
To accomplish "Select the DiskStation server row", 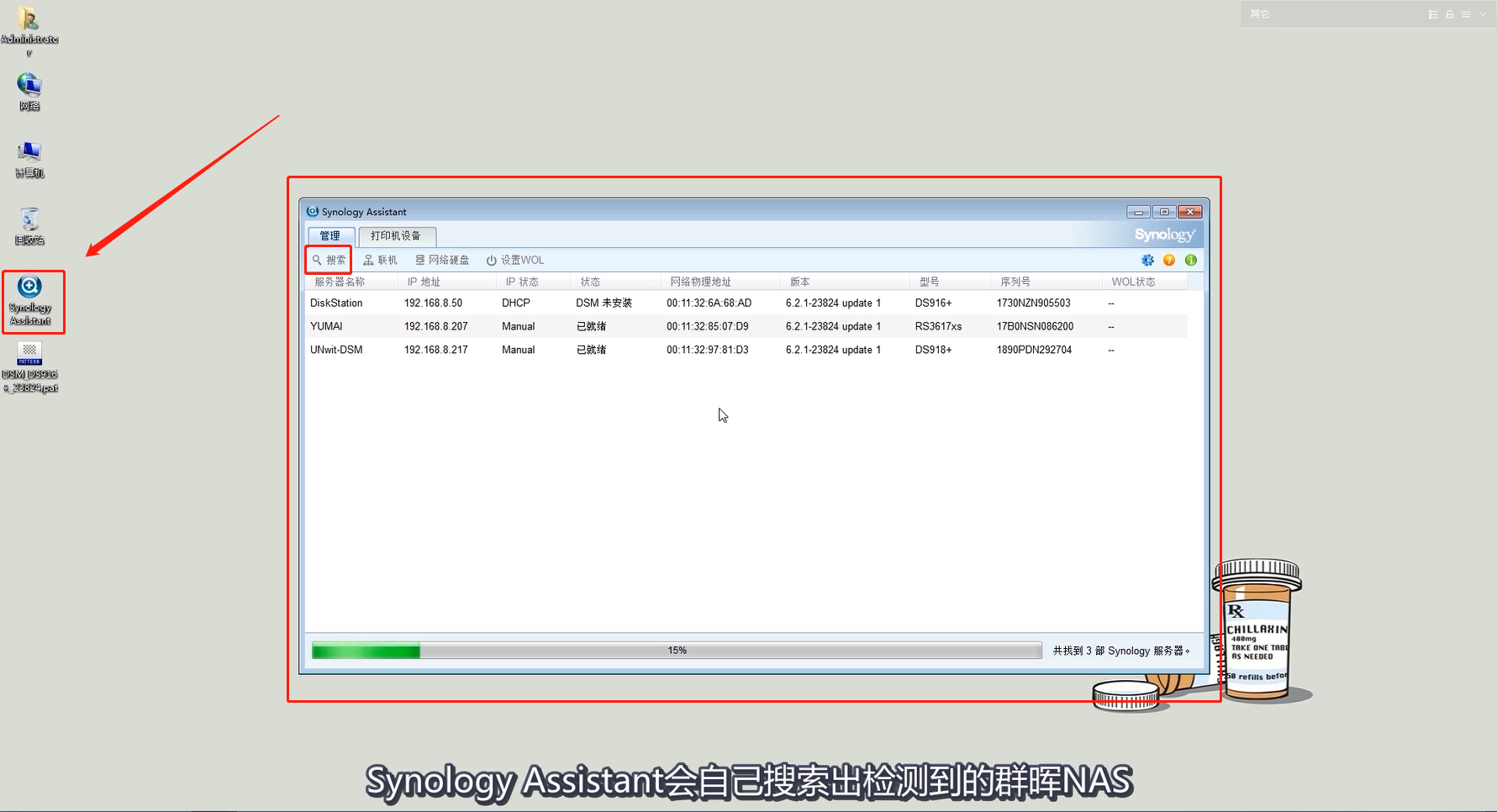I will [x=746, y=303].
